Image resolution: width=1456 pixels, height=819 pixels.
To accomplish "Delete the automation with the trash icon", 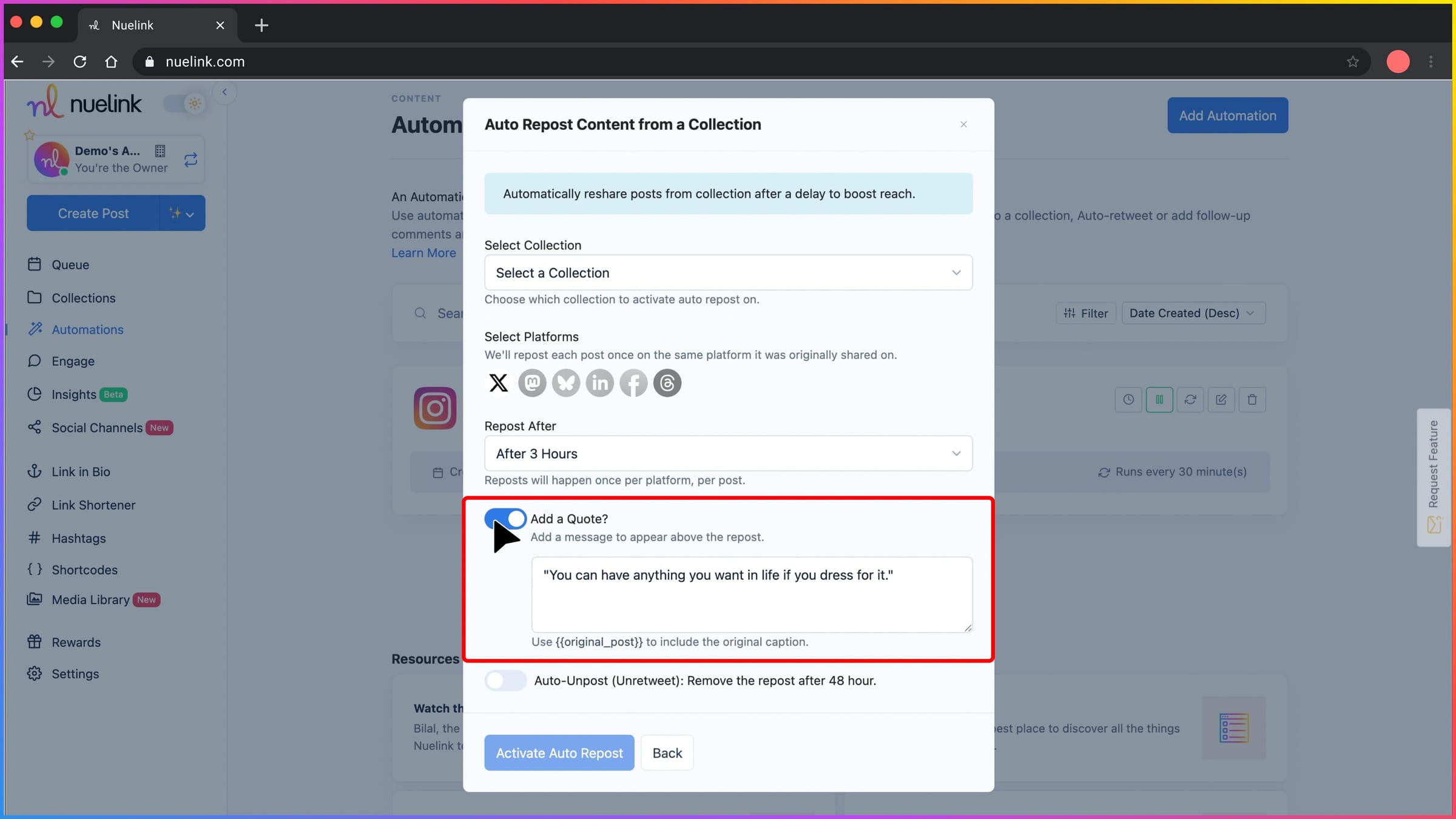I will (x=1252, y=399).
